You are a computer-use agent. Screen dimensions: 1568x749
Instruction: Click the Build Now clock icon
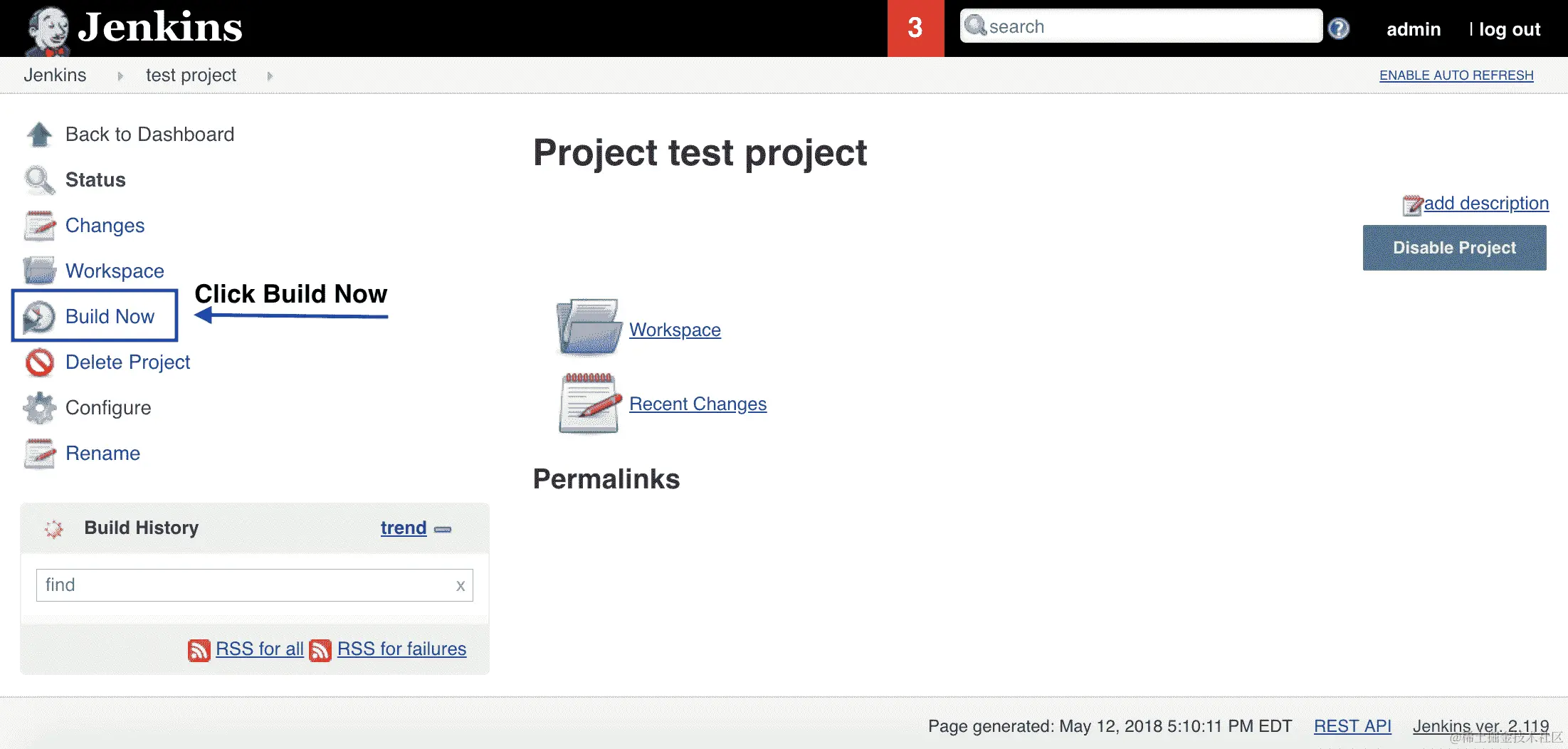point(39,317)
